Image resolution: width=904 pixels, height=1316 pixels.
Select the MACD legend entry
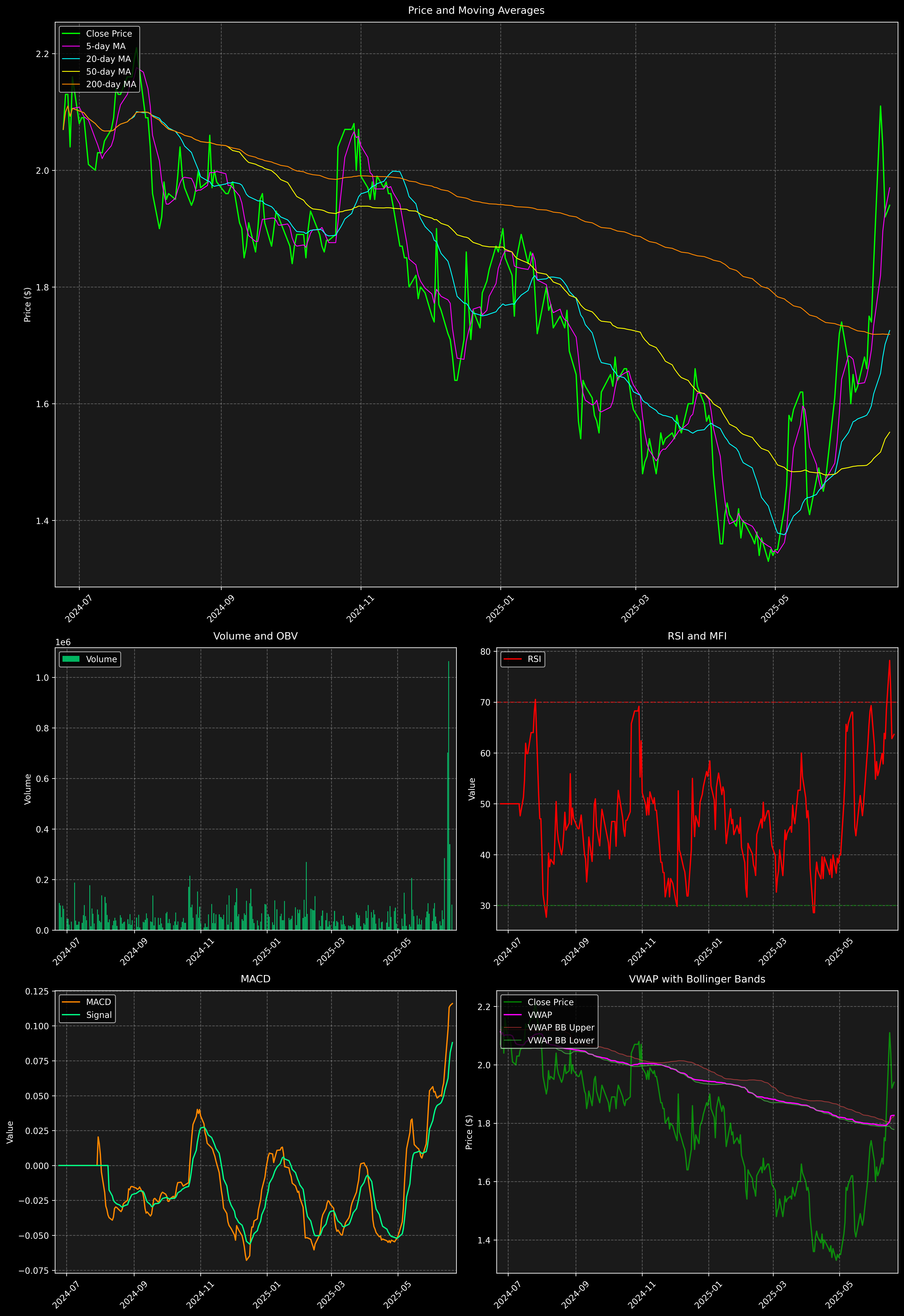86,1002
